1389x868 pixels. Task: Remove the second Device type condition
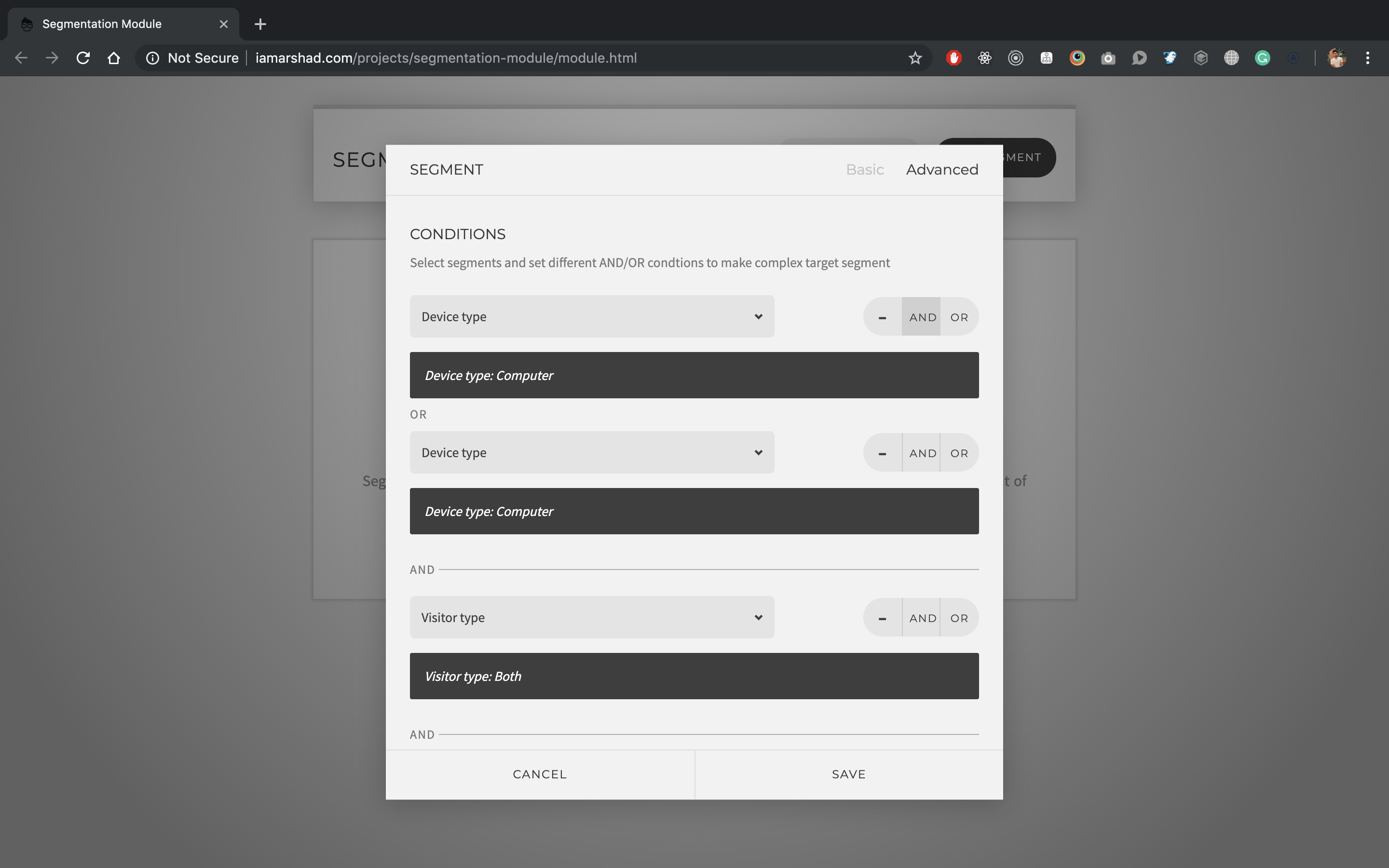[882, 453]
